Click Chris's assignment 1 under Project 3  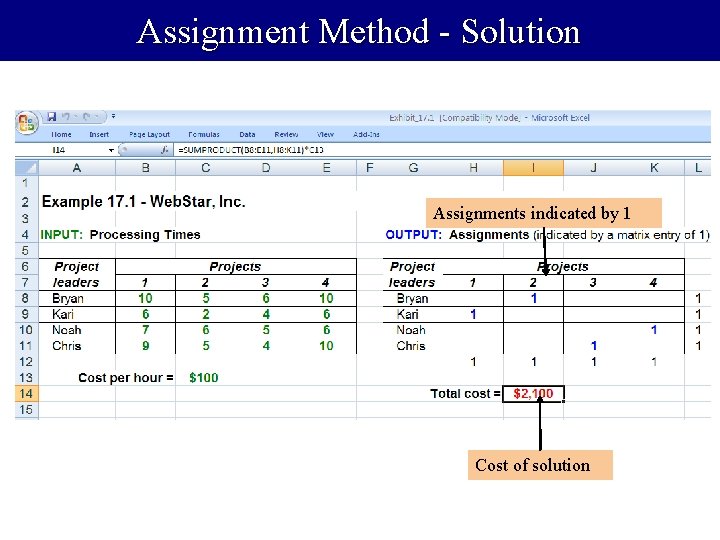click(x=594, y=346)
